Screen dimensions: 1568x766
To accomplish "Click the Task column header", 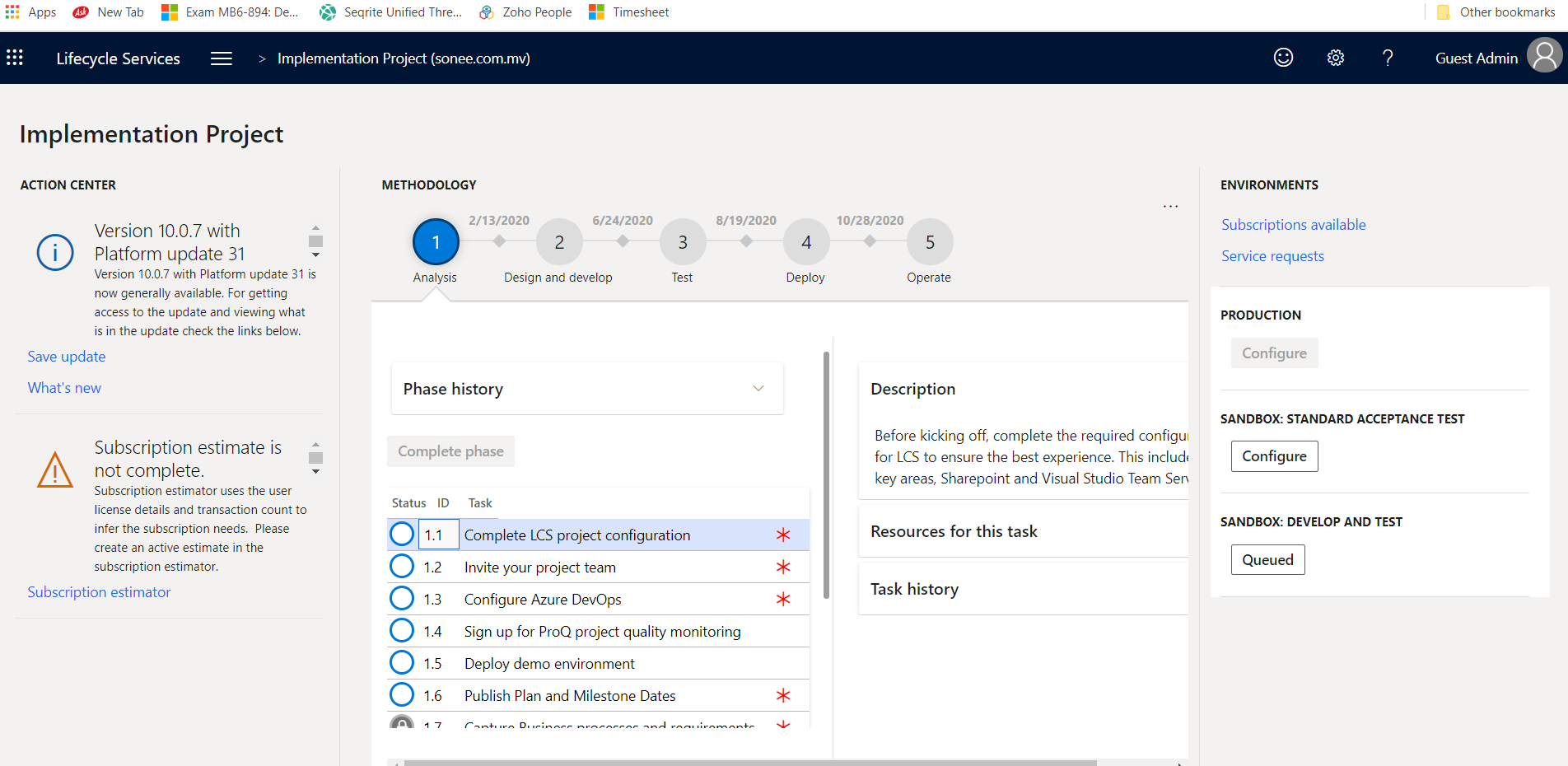I will pyautogui.click(x=480, y=503).
